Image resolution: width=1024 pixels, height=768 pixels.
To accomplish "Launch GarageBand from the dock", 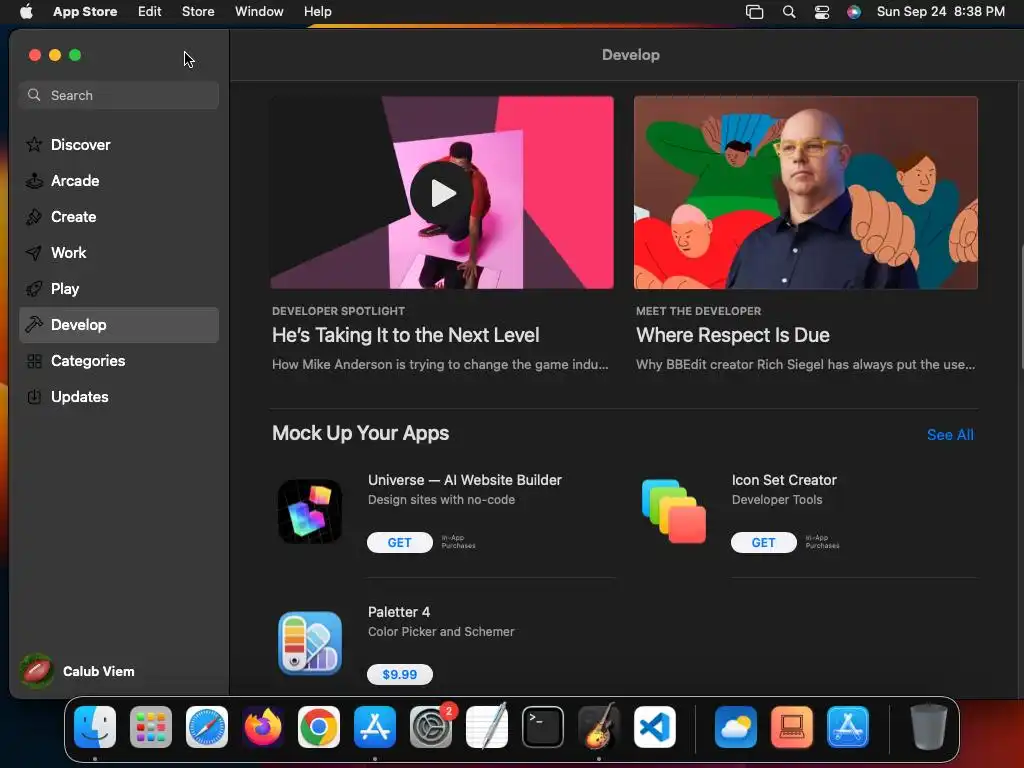I will [599, 727].
